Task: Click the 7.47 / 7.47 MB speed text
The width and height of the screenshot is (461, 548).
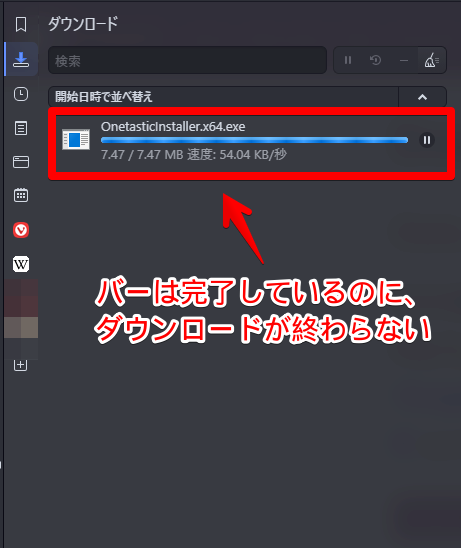Action: coord(194,154)
